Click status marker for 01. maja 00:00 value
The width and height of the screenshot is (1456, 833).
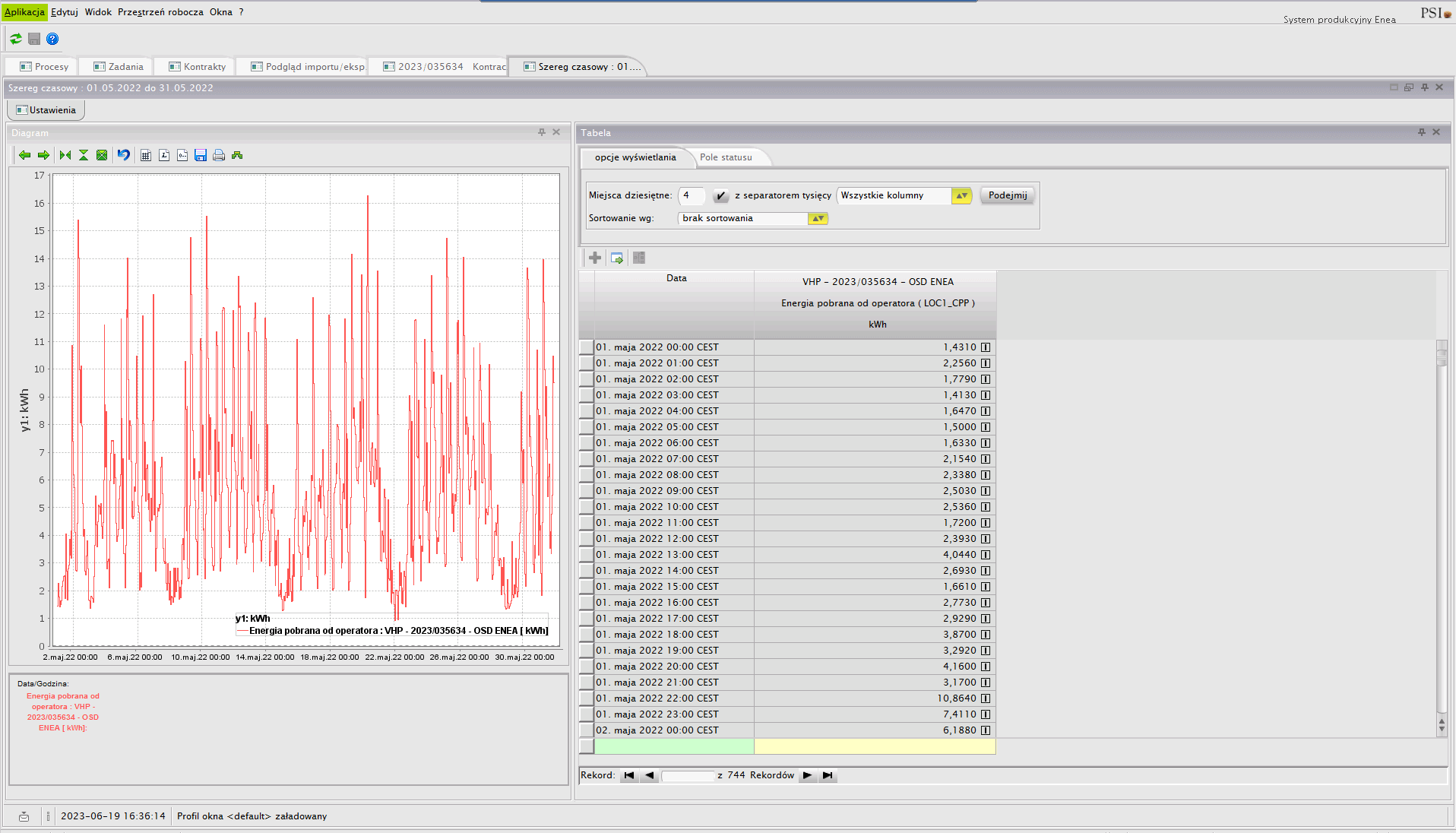point(986,347)
